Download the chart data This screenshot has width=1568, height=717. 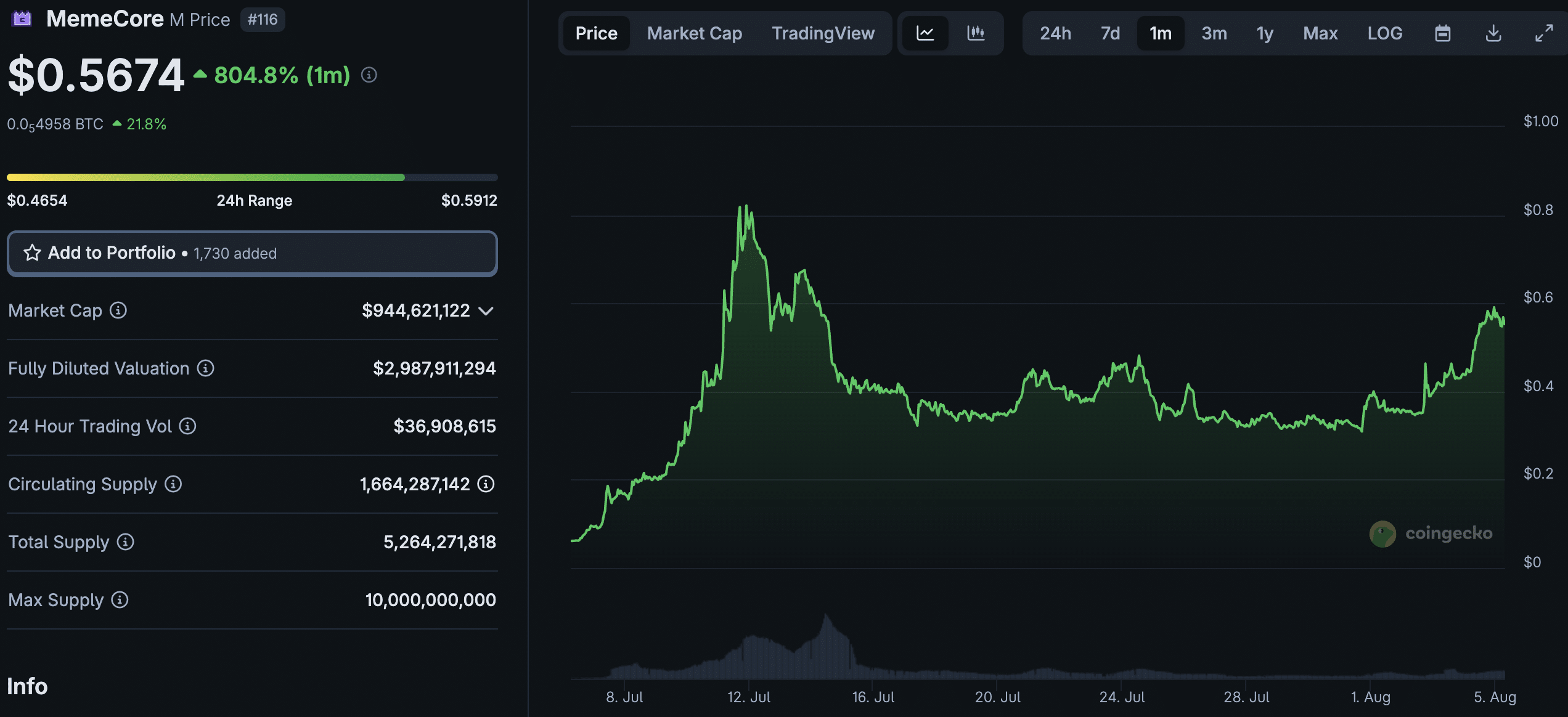tap(1493, 33)
